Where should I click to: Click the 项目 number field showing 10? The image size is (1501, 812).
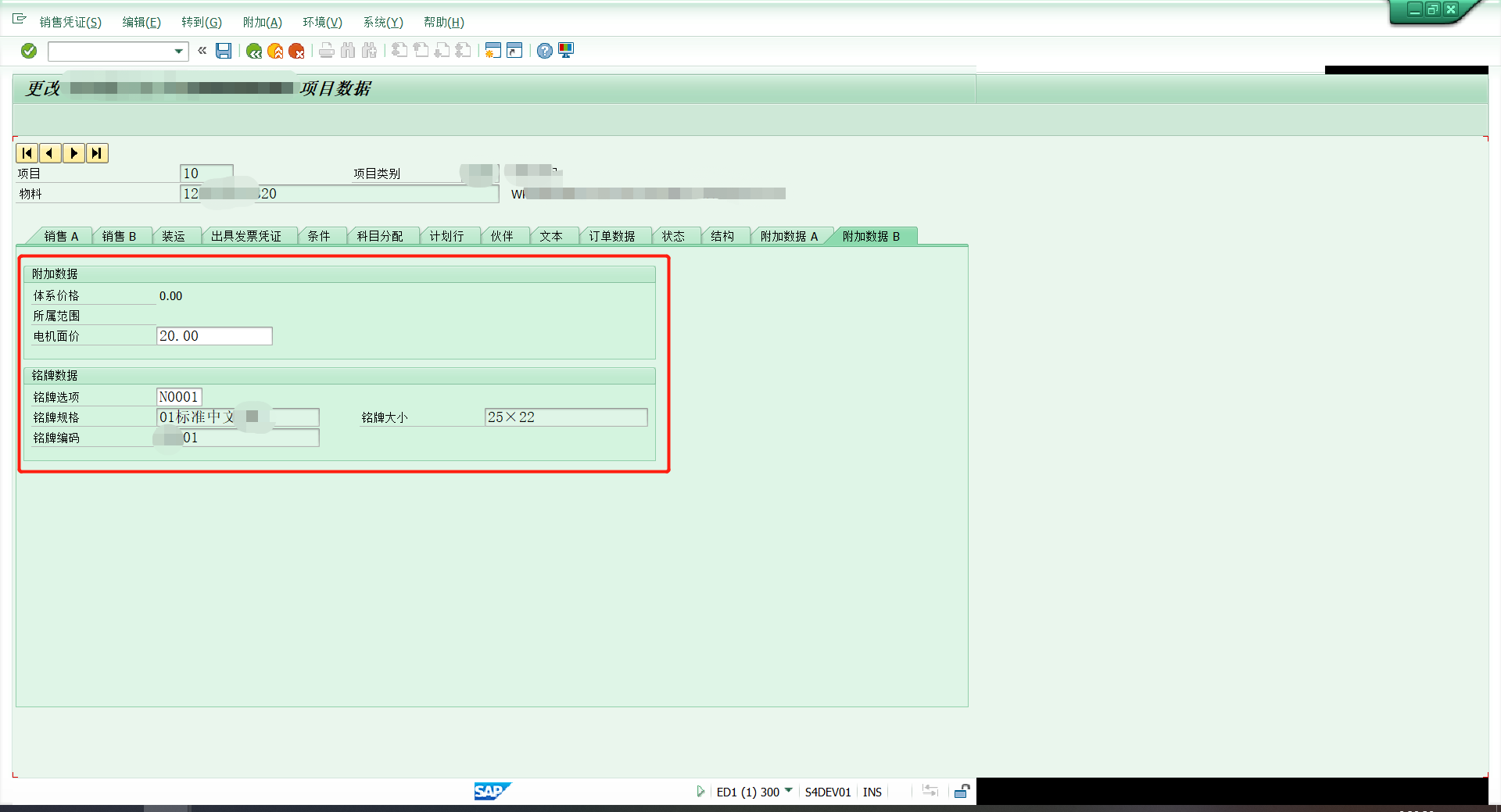click(x=206, y=173)
